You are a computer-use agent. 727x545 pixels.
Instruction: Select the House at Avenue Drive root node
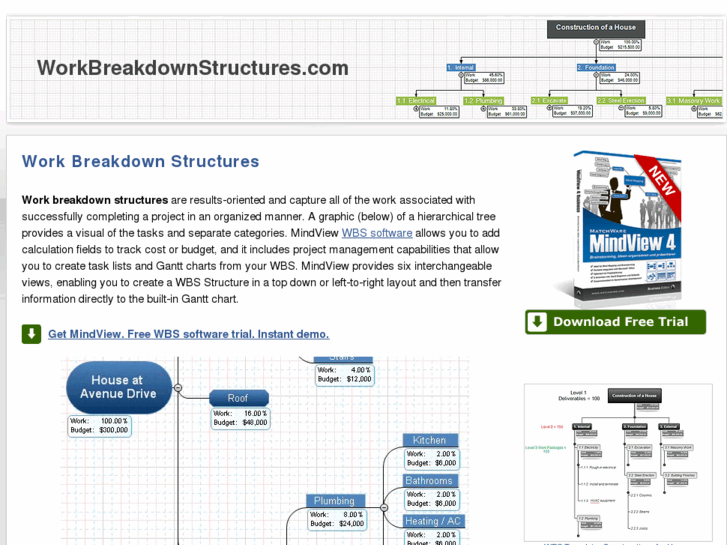(x=118, y=387)
